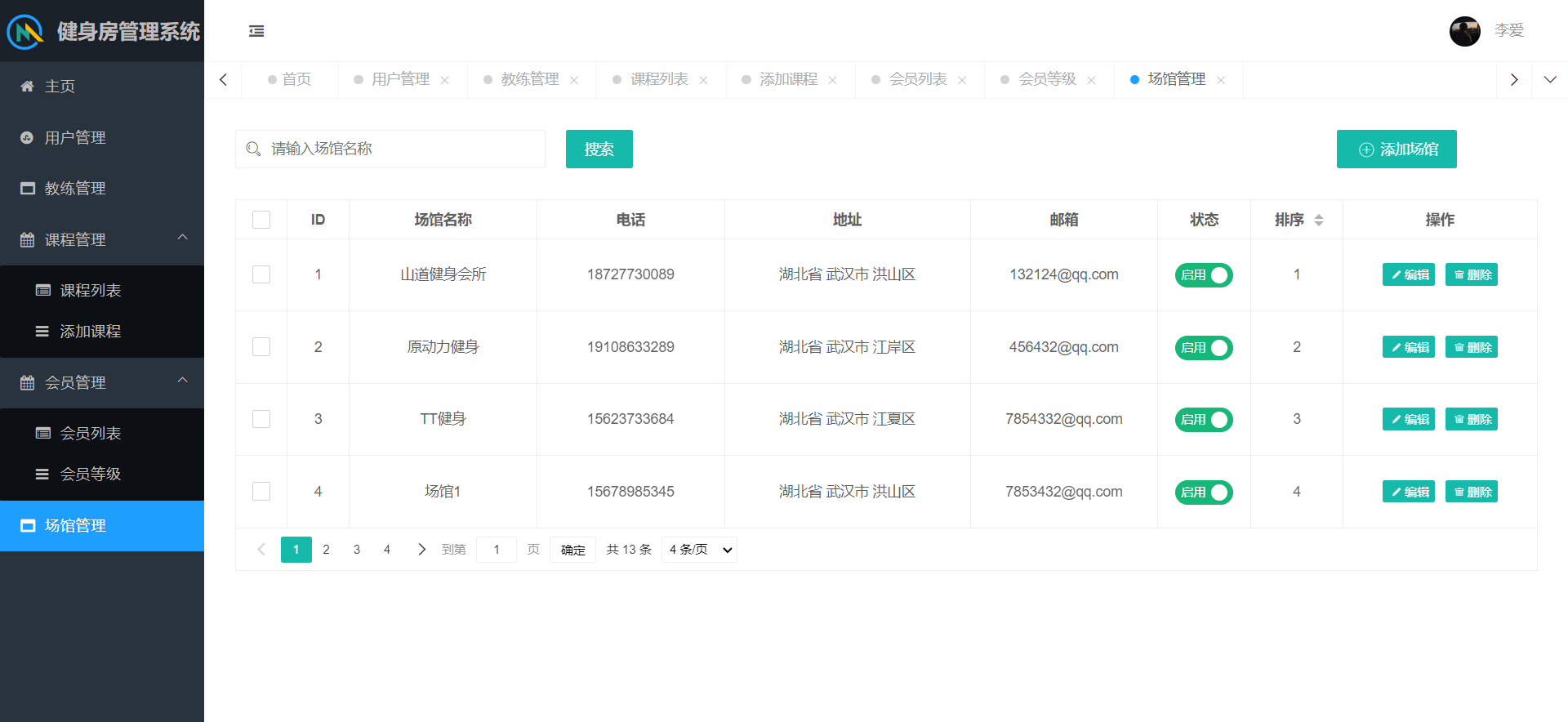Viewport: 1568px width, 722px height.
Task: Click the 确定 page jump button
Action: click(x=573, y=550)
